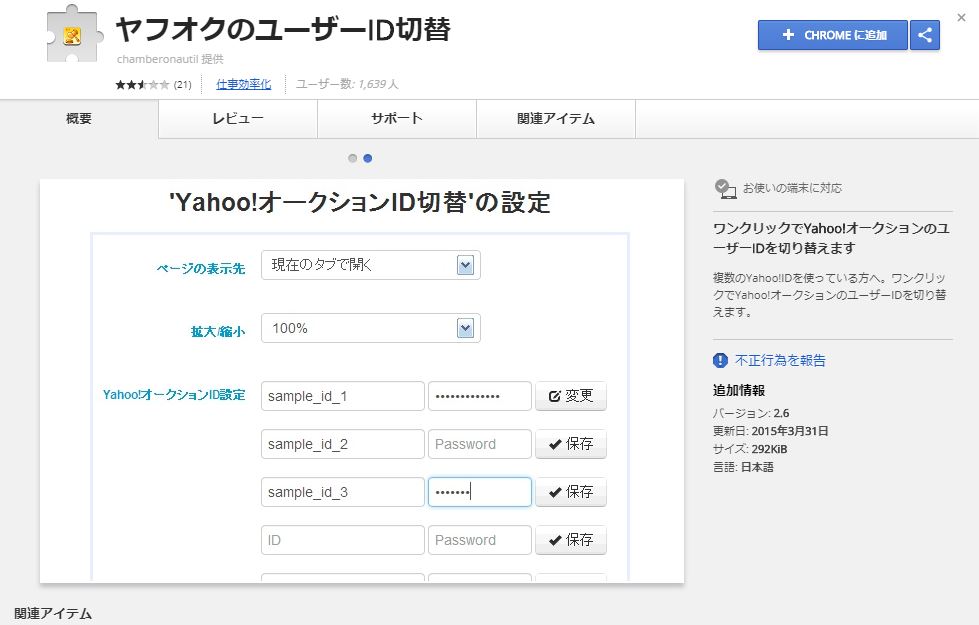Click the empty Password field in fourth row

480,540
